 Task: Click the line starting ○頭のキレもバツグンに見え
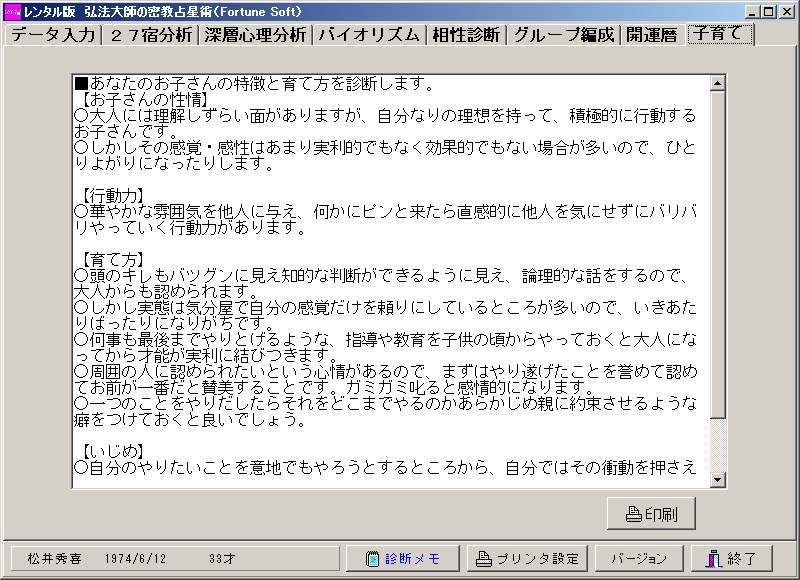[383, 275]
